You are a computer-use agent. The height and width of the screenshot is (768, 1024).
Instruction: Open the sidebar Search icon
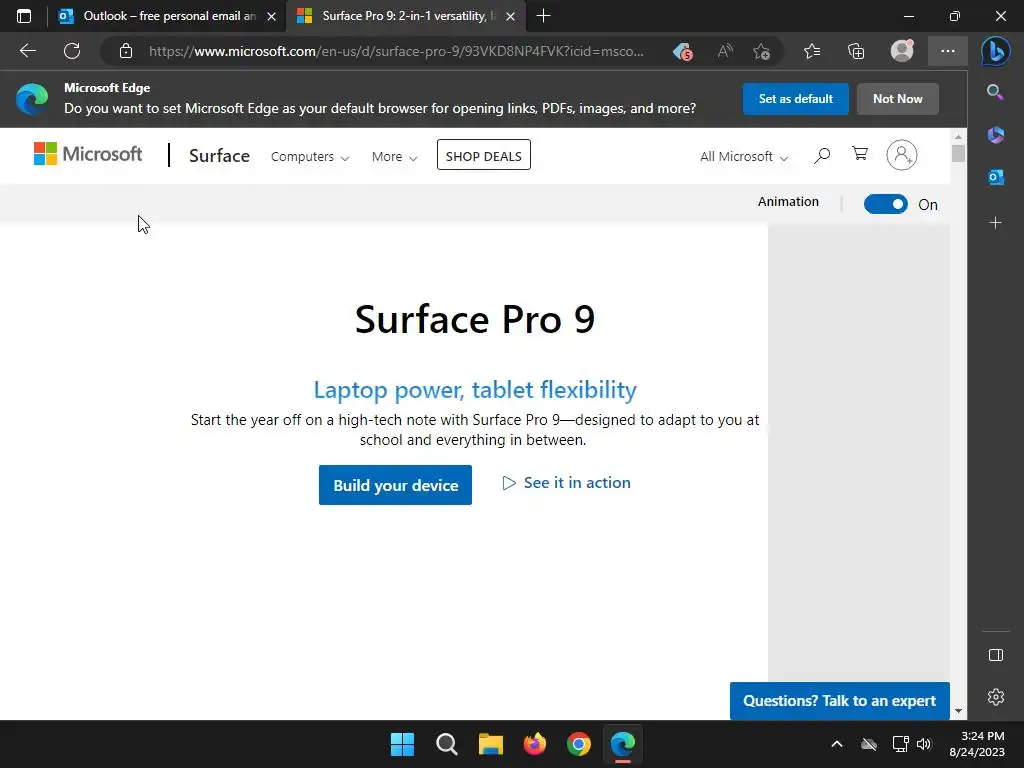[x=995, y=92]
